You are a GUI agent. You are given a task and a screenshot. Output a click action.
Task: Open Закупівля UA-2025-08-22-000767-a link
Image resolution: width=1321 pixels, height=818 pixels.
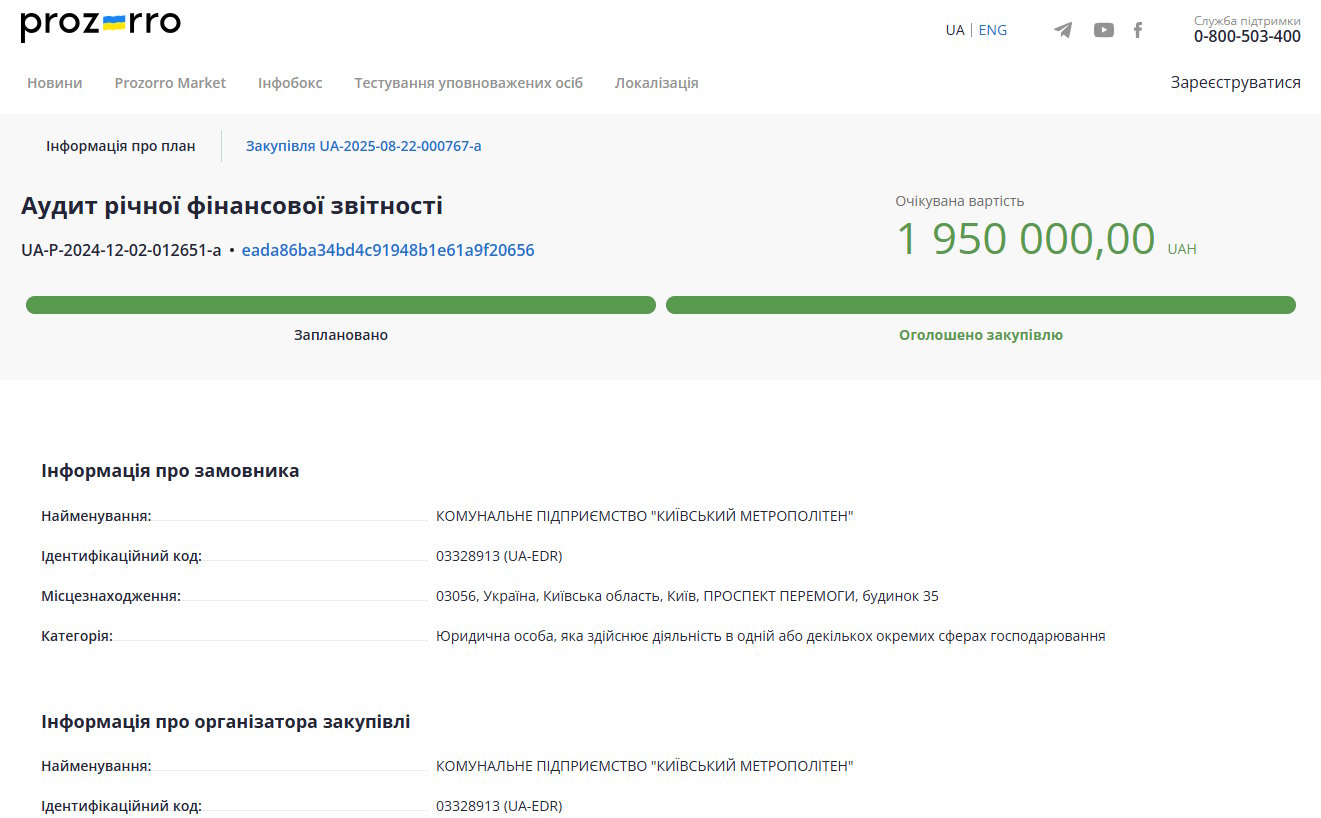[363, 146]
